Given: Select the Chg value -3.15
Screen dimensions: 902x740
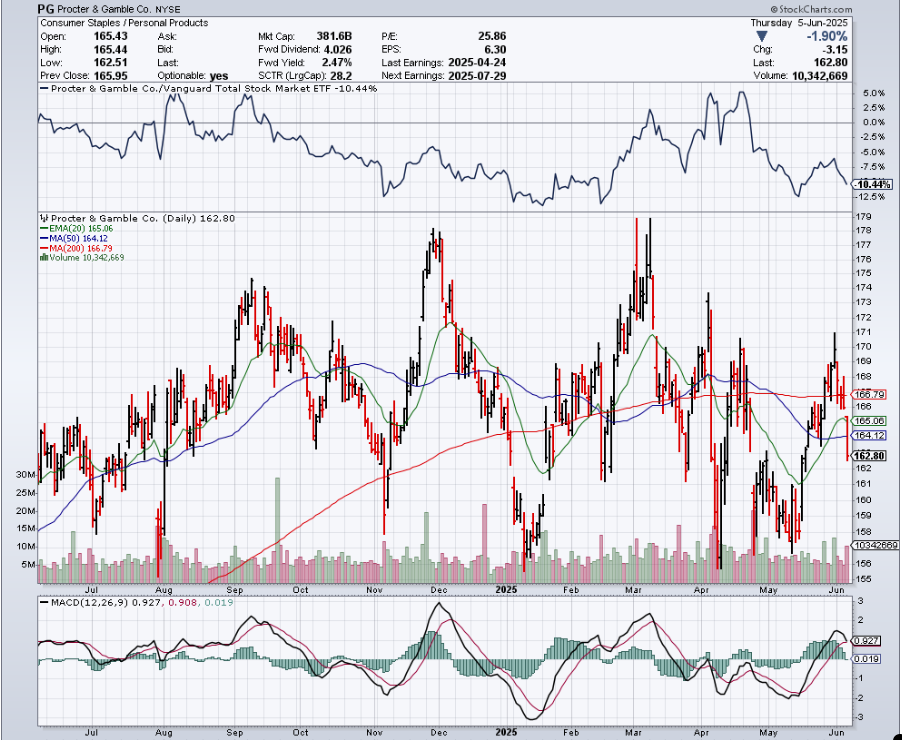Looking at the screenshot, I should pos(836,49).
